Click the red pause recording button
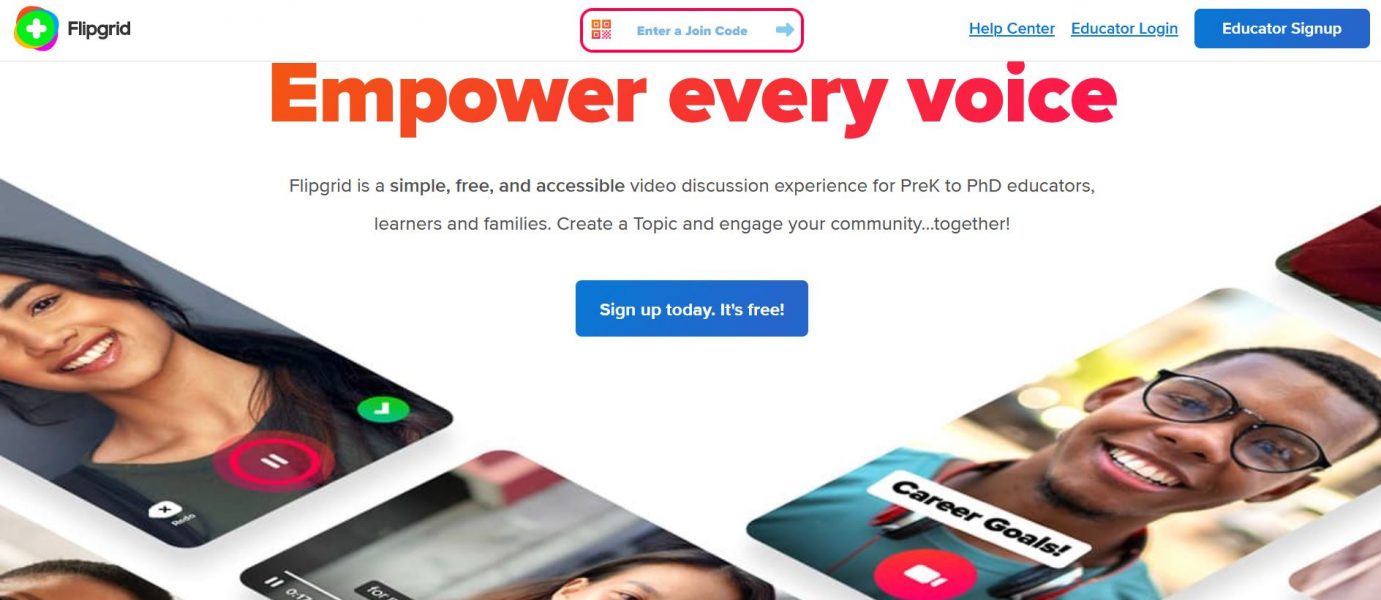Screen dimensions: 1381x600 point(275,462)
